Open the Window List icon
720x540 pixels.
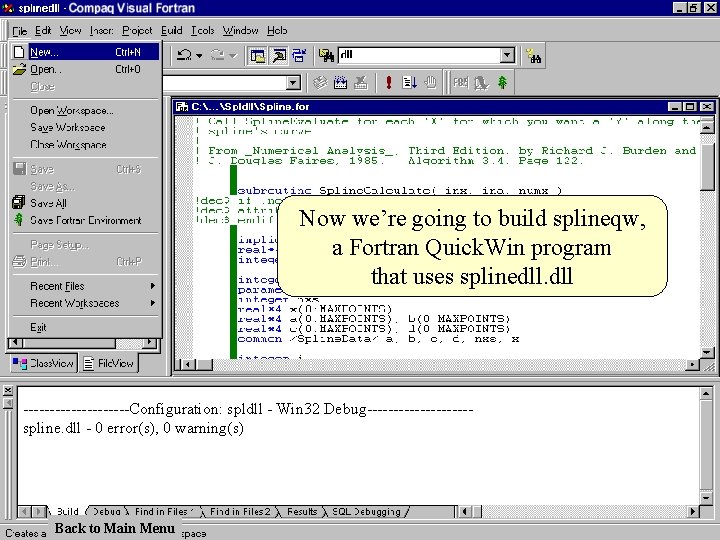point(299,56)
